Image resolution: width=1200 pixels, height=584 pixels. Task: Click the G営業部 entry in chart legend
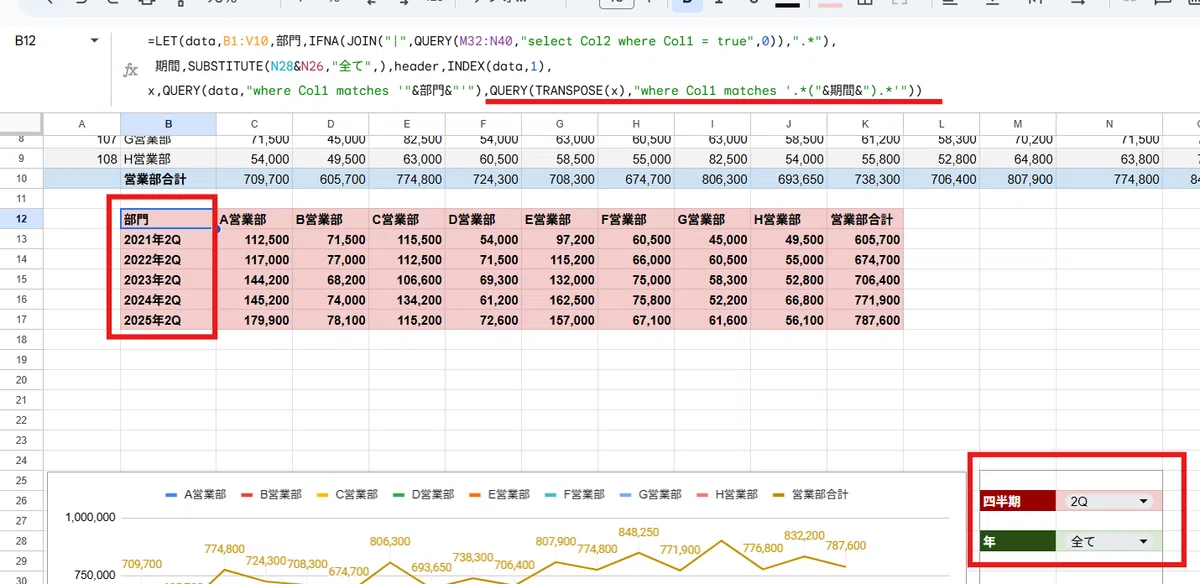tap(651, 494)
